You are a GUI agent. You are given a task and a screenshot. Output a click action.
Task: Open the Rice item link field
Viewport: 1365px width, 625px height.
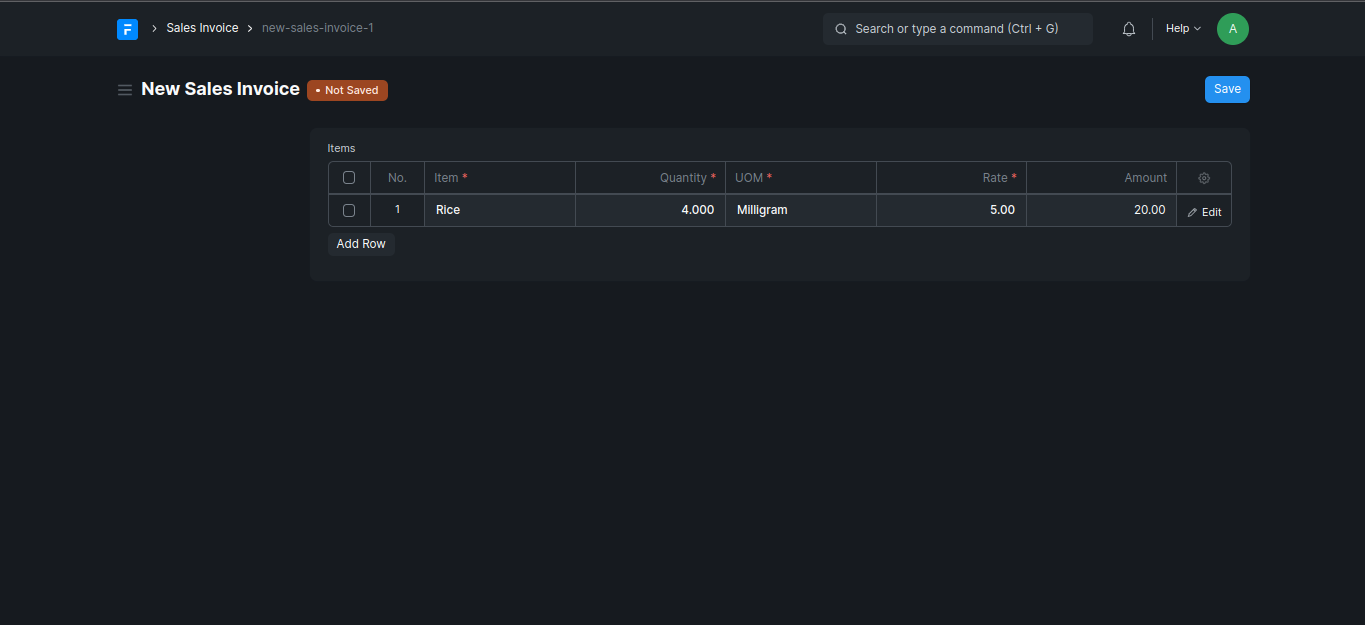(499, 210)
